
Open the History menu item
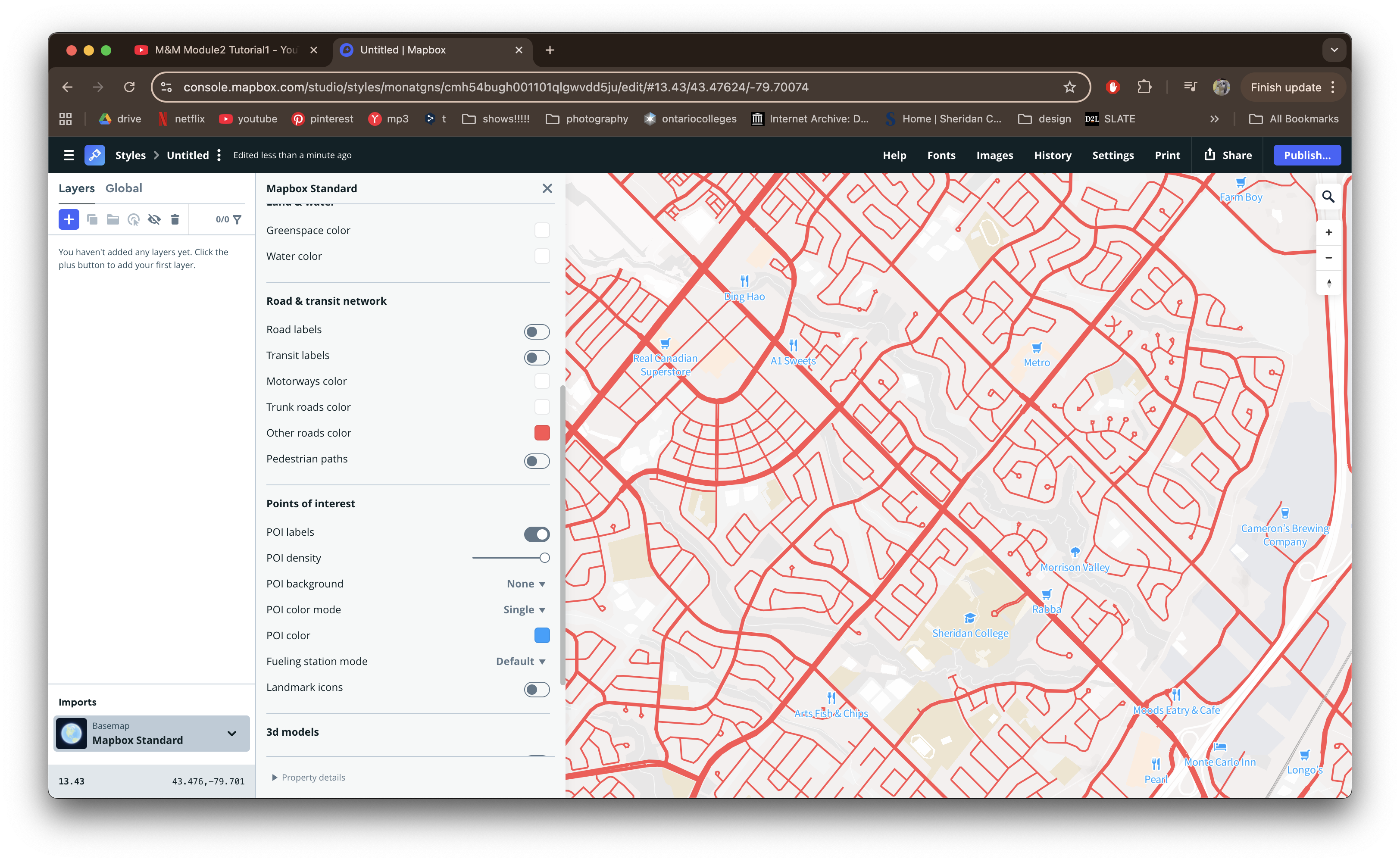pos(1052,155)
